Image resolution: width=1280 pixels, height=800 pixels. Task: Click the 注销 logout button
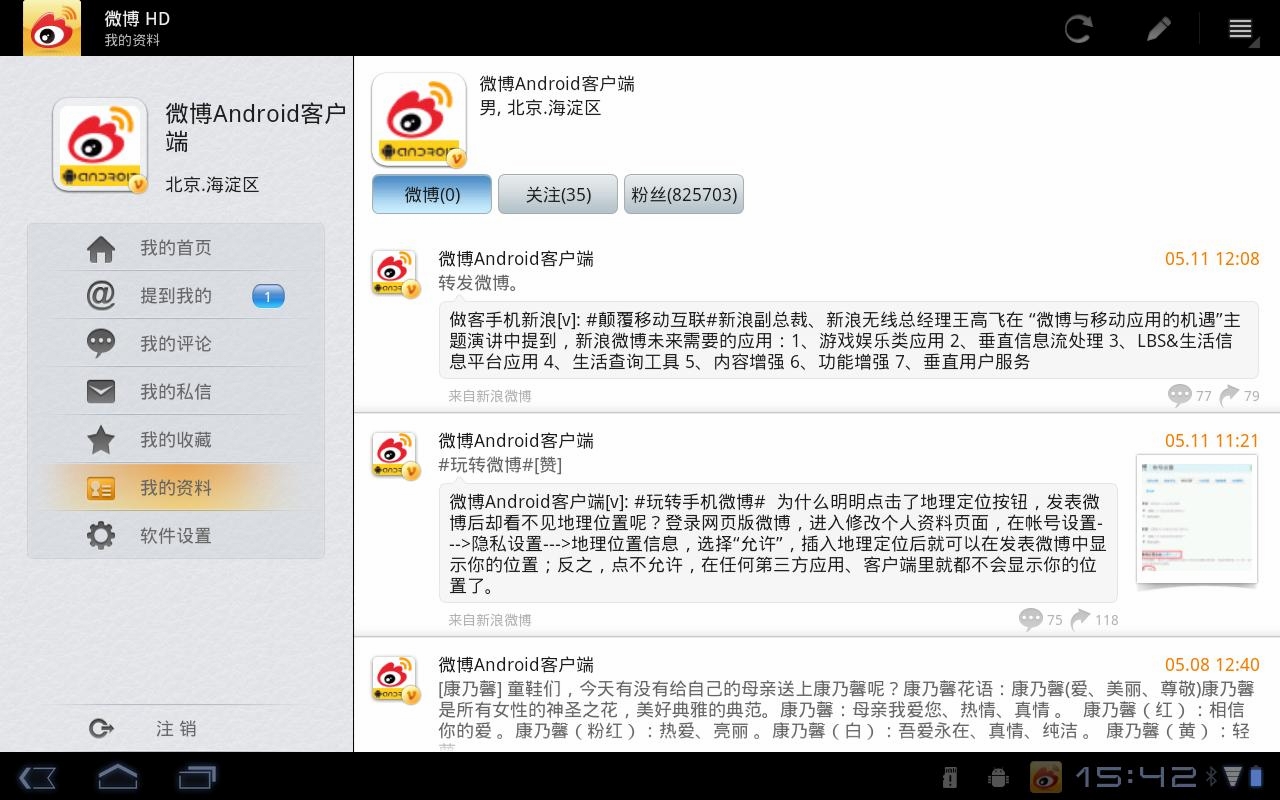click(176, 729)
